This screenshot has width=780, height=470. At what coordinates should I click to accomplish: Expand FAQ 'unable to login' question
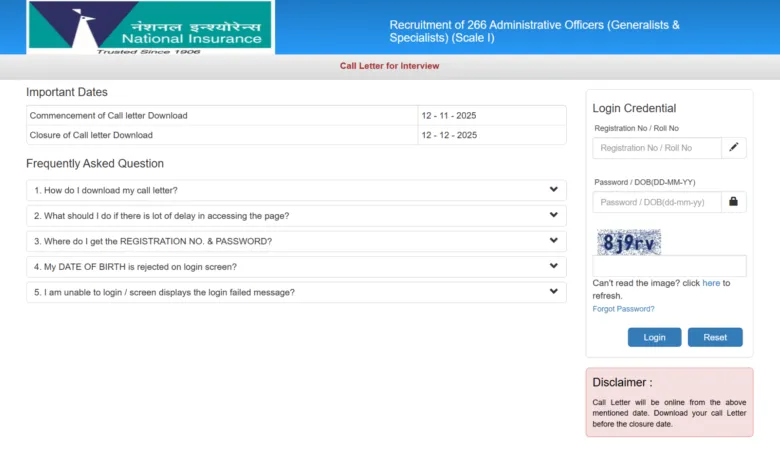click(296, 292)
